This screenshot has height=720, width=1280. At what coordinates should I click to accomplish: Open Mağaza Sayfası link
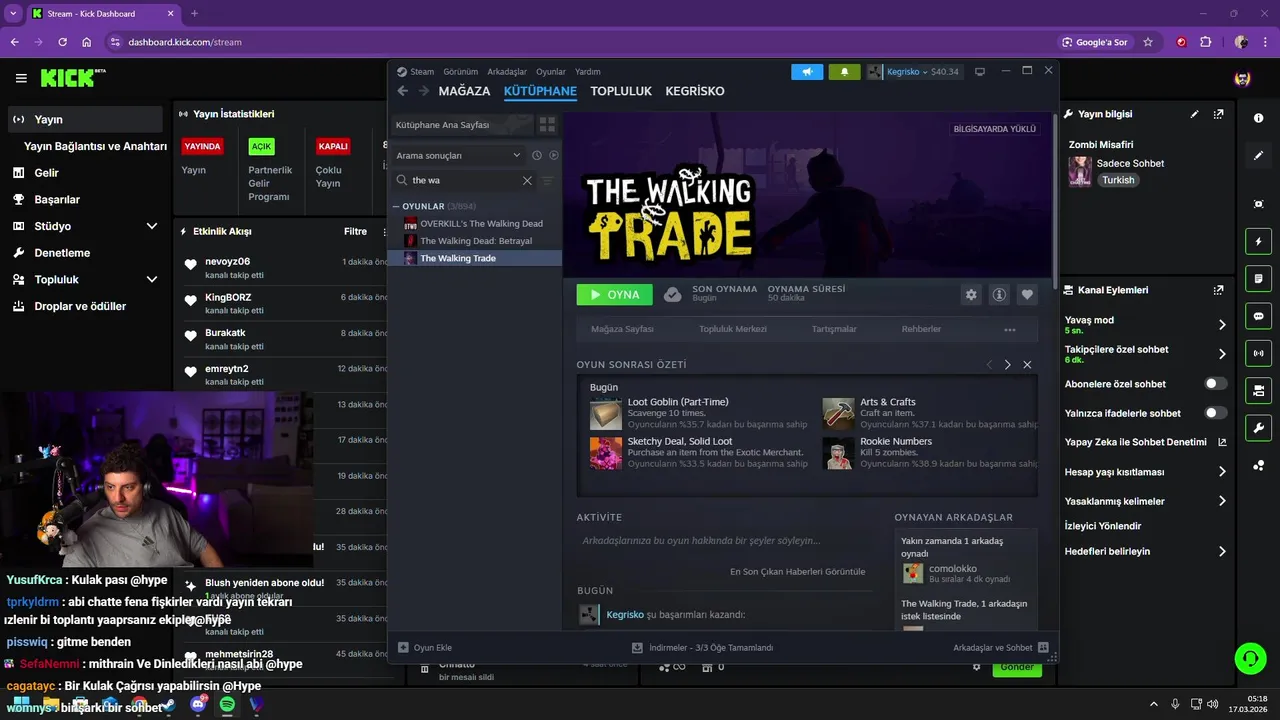(622, 329)
